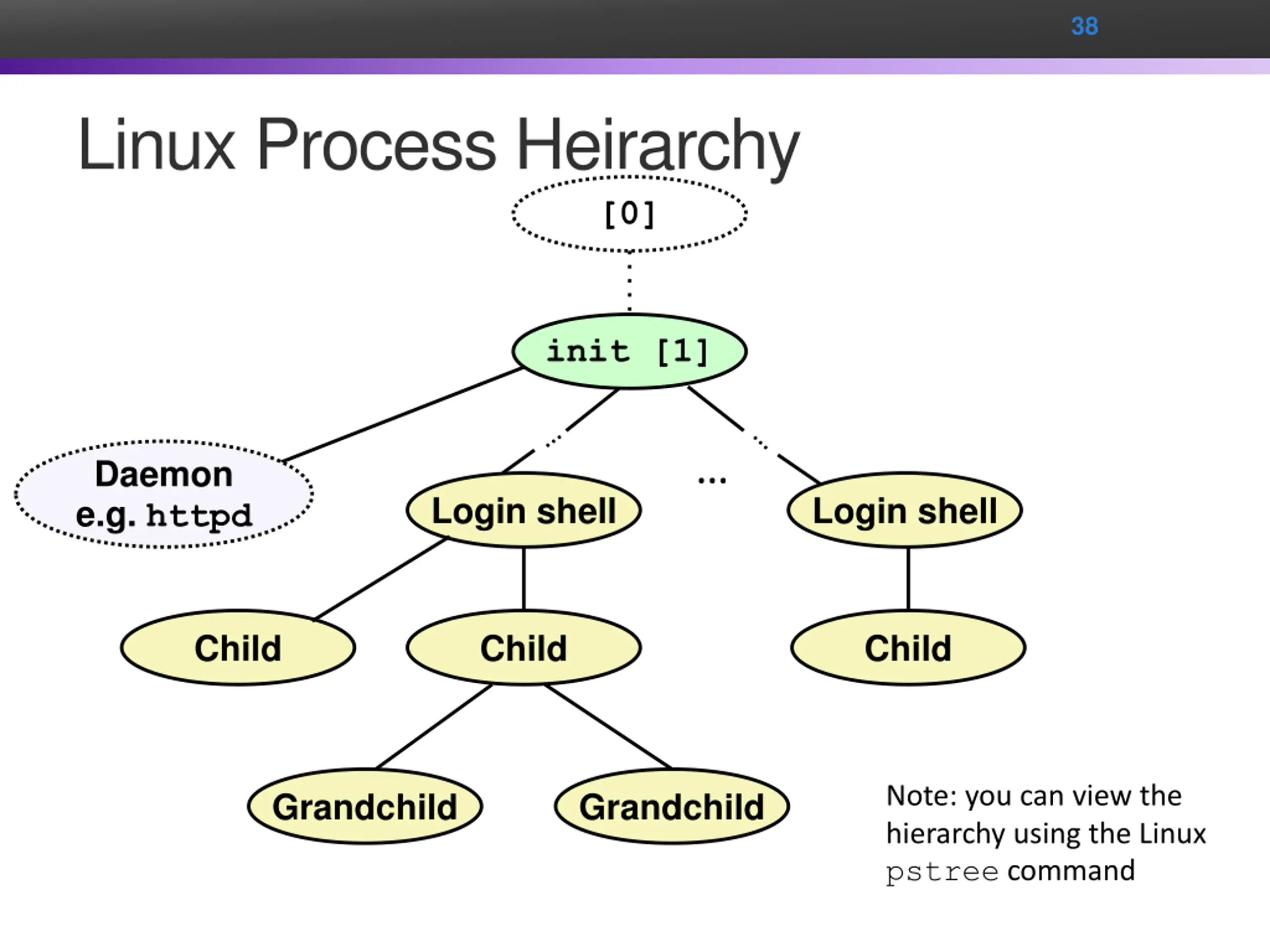Select the middle Child node
The image size is (1270, 952).
(523, 648)
